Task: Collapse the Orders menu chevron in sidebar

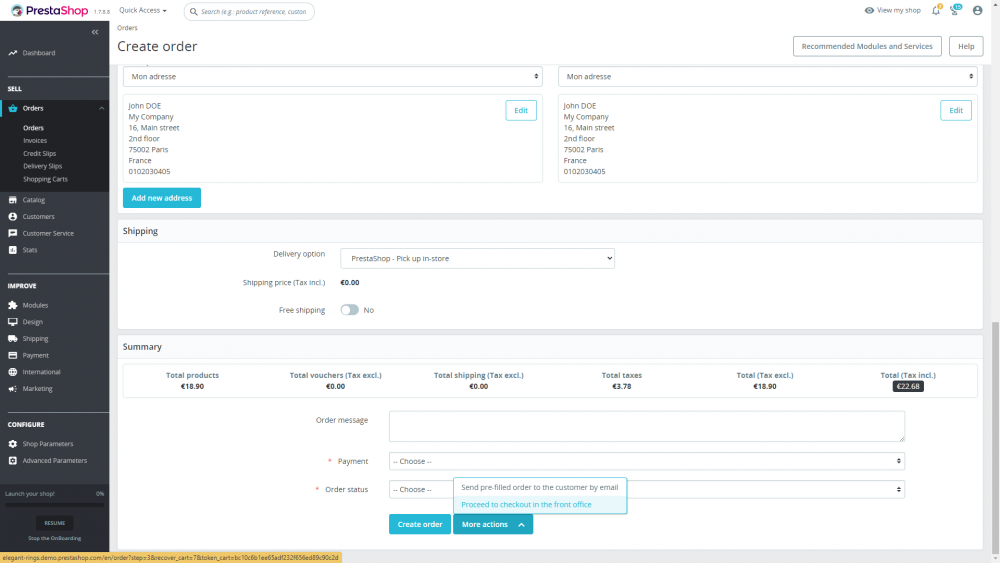Action: (101, 108)
